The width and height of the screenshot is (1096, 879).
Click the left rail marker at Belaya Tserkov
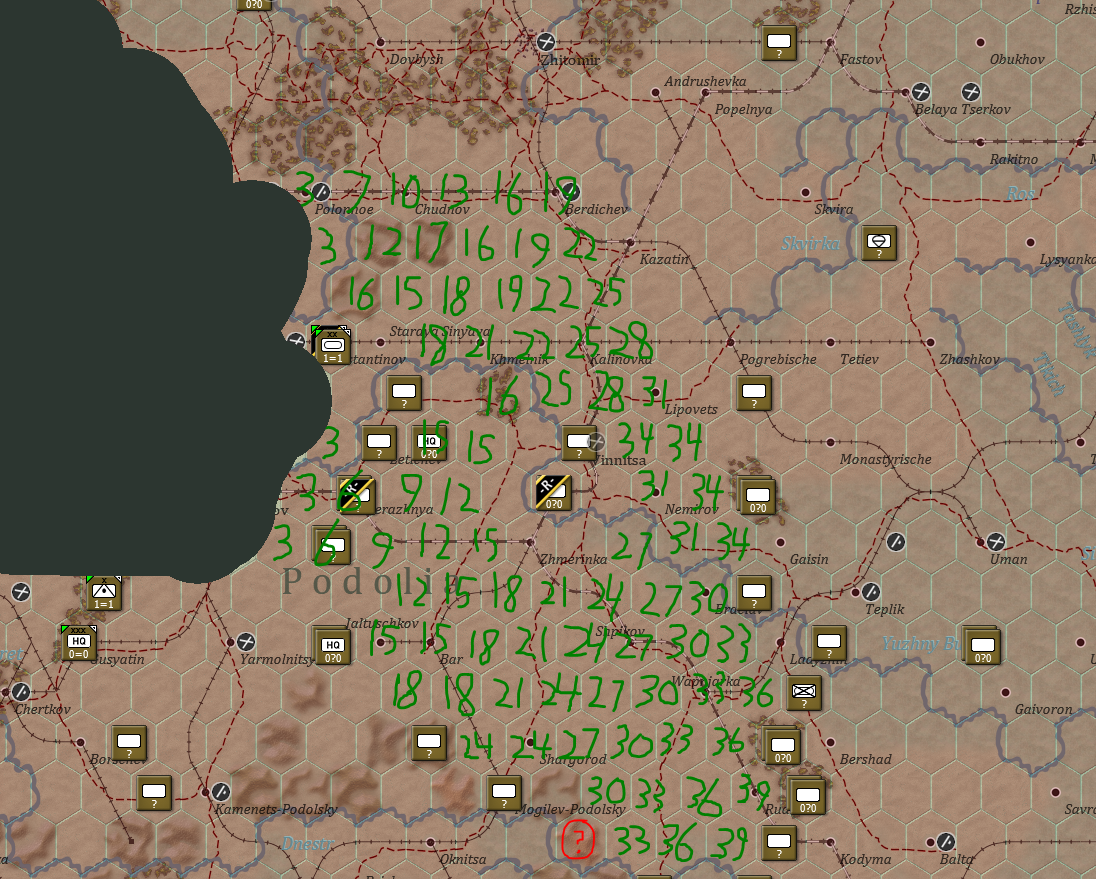(x=921, y=92)
